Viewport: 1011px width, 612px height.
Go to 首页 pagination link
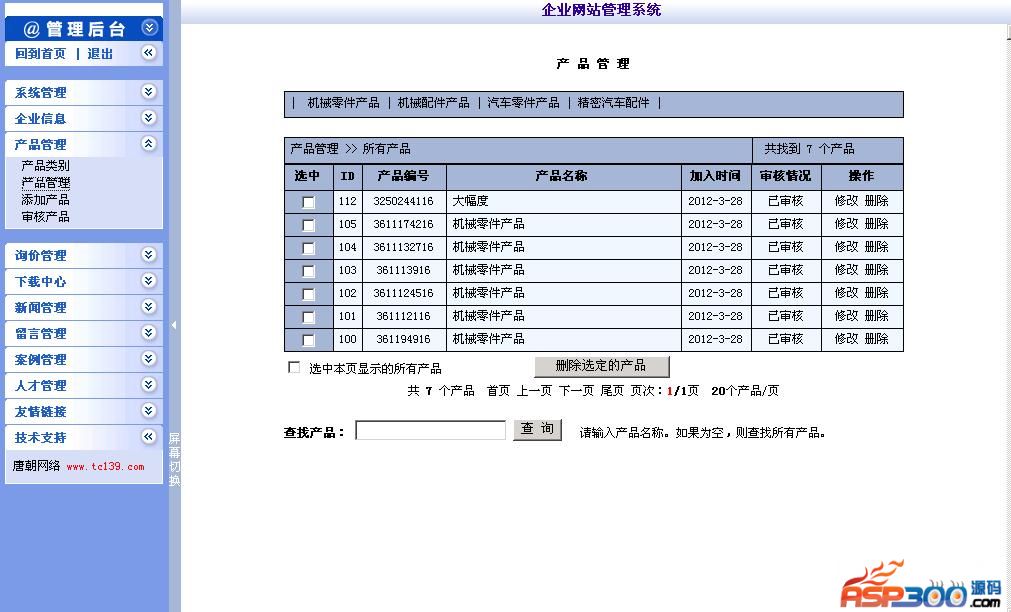[x=498, y=391]
